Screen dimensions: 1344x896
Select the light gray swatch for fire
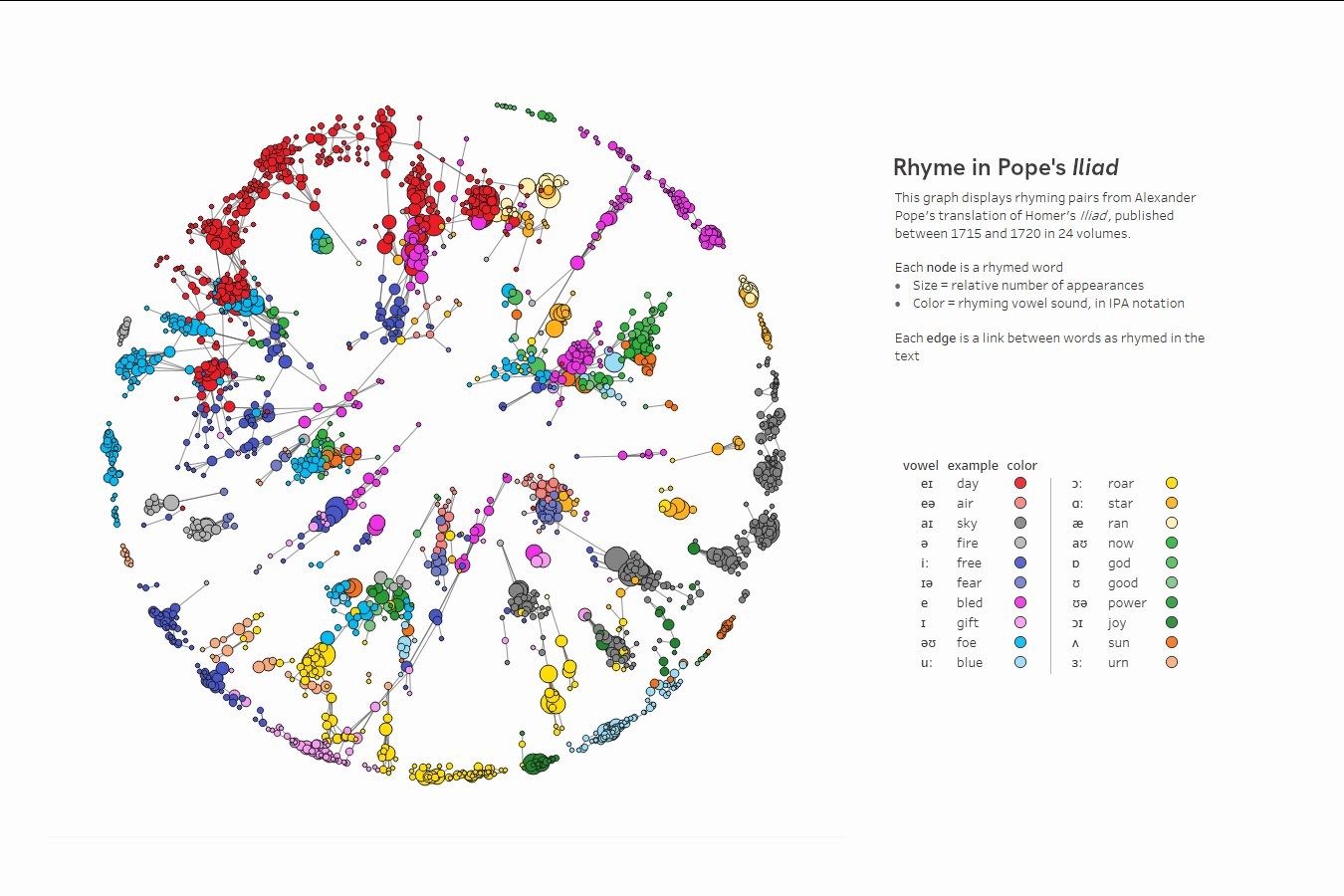coord(1020,543)
